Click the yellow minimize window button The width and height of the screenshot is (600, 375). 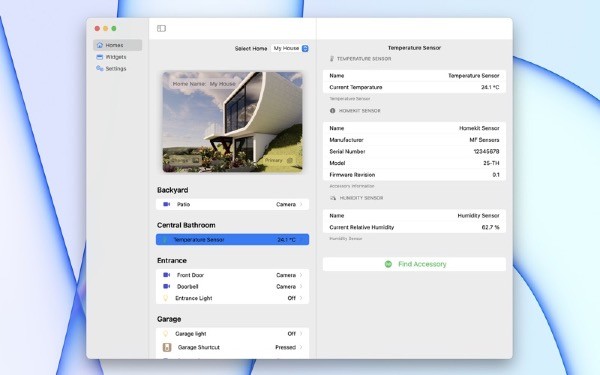pyautogui.click(x=105, y=28)
